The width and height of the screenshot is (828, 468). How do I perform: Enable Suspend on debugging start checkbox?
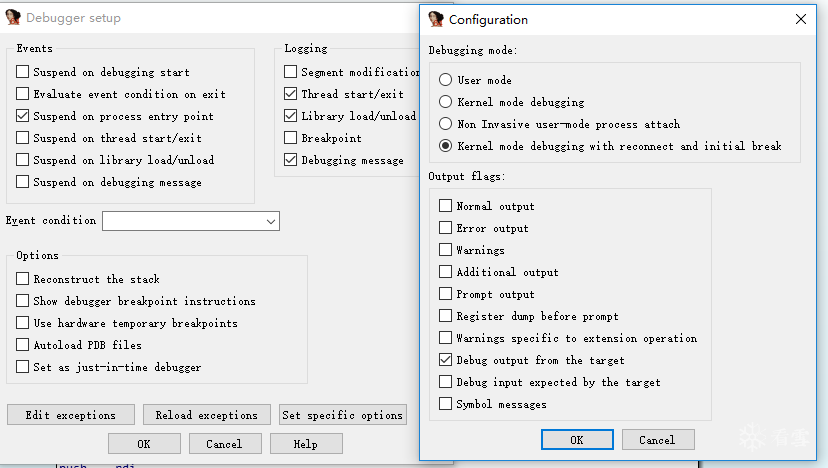click(23, 72)
